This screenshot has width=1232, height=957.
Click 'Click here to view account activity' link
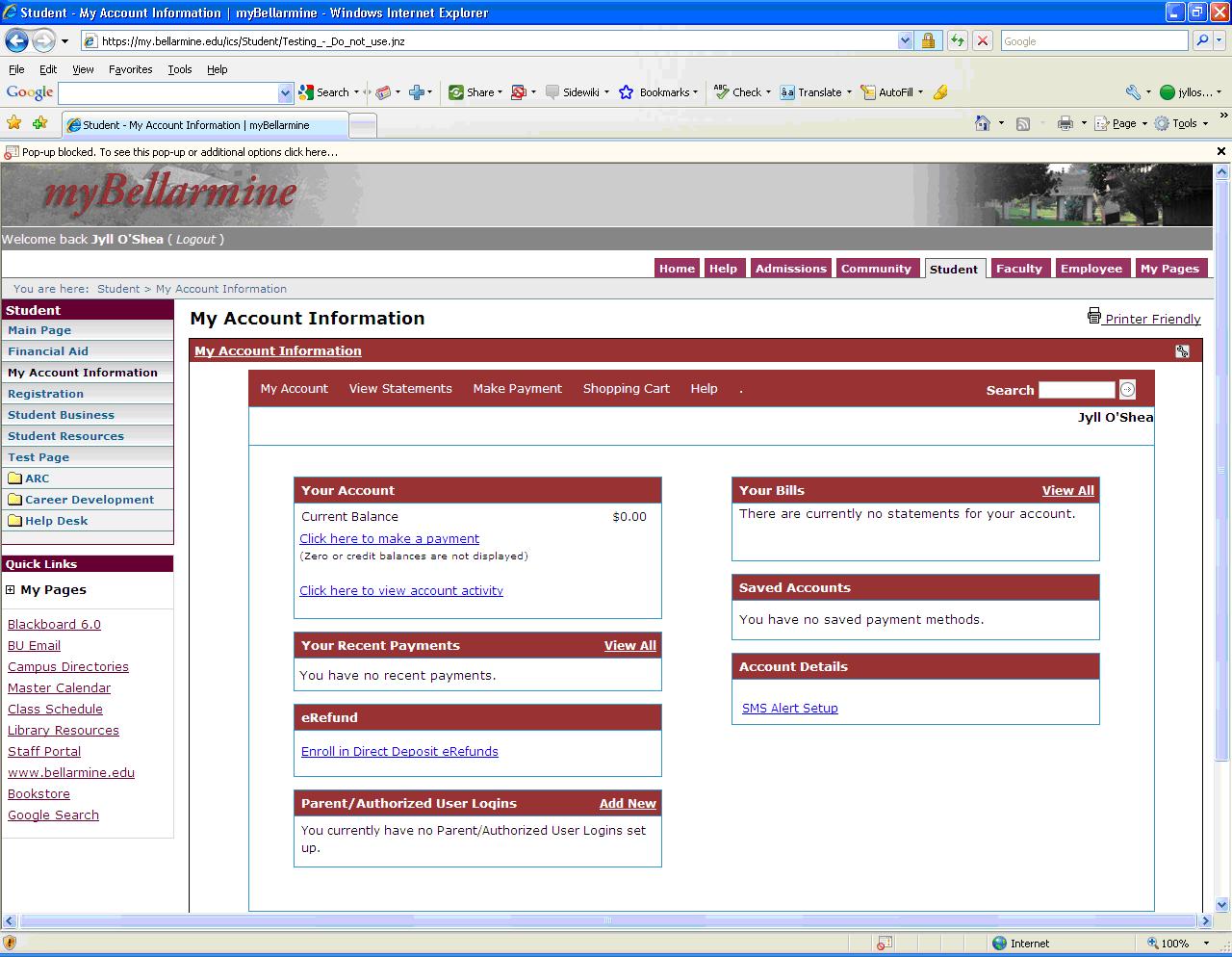(401, 591)
